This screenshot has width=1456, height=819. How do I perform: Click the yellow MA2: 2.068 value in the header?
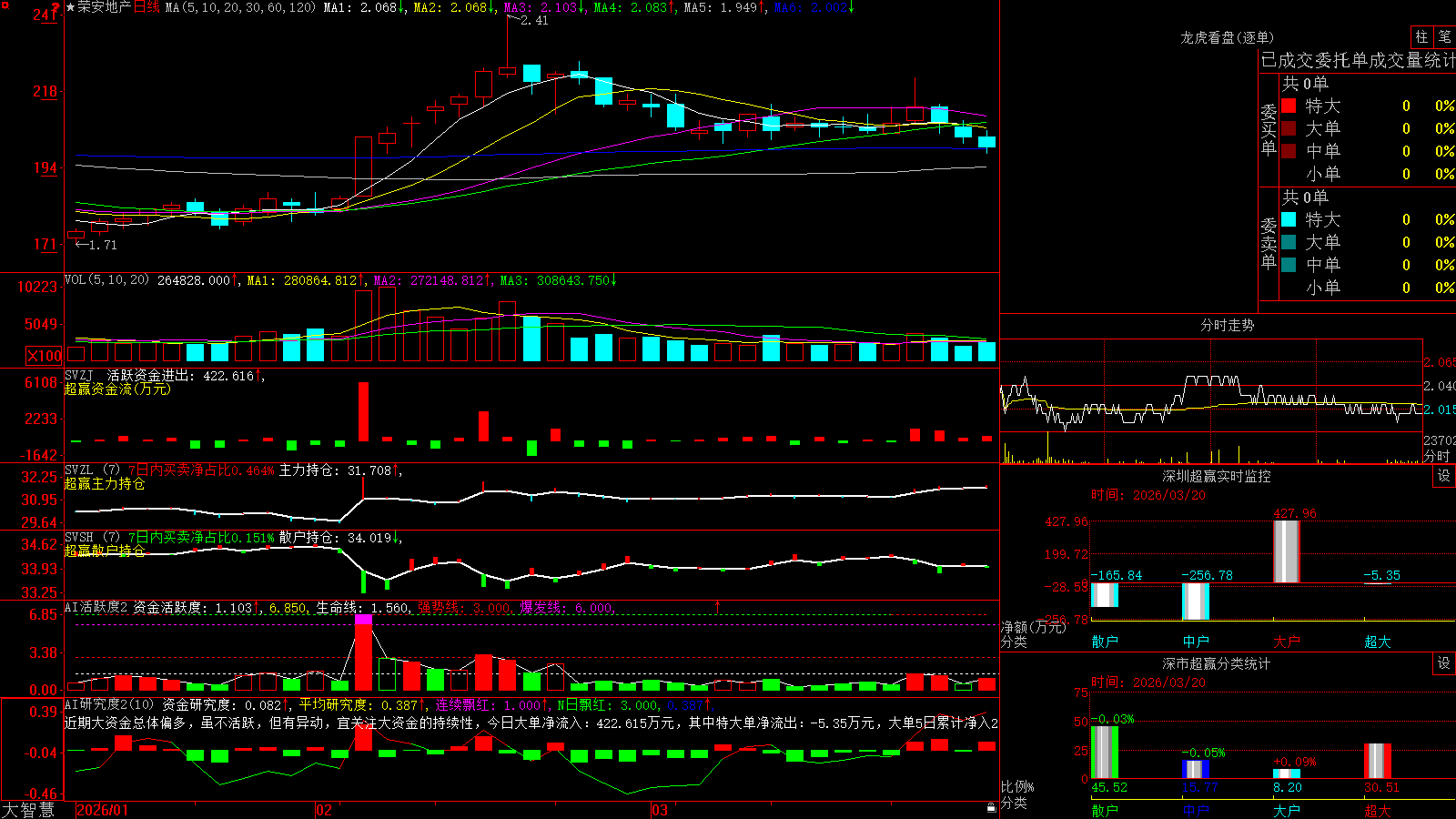point(450,7)
